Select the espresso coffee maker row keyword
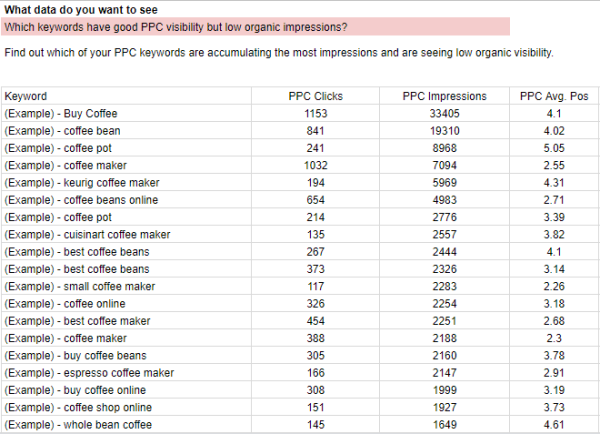The height and width of the screenshot is (434, 600). click(x=126, y=372)
